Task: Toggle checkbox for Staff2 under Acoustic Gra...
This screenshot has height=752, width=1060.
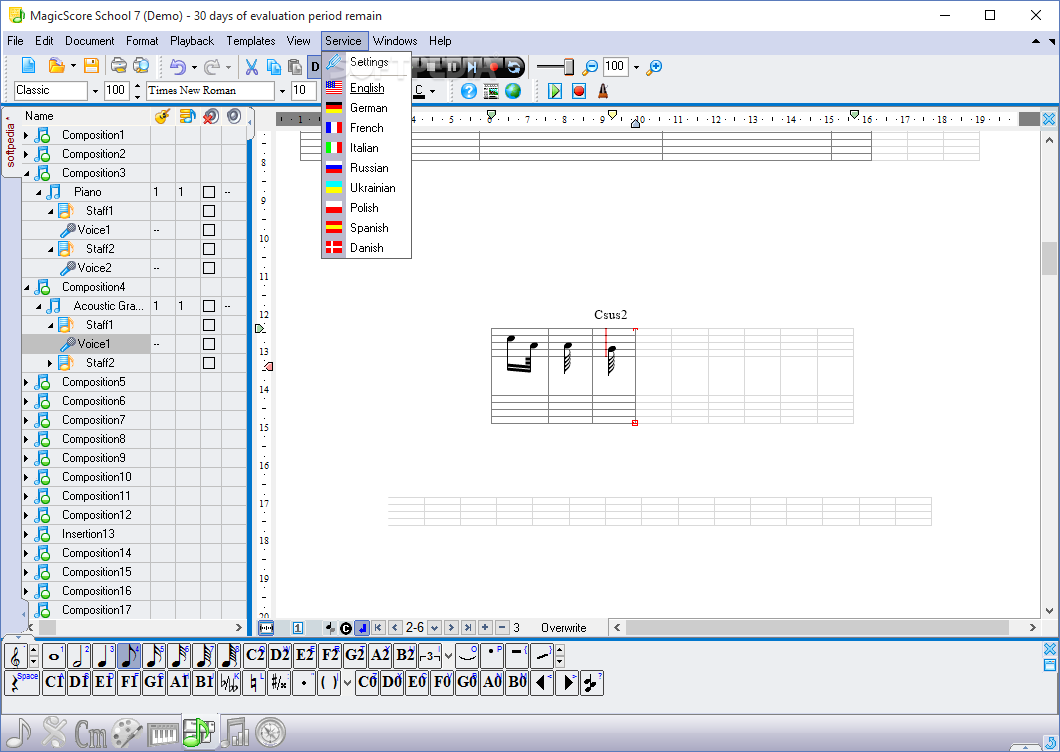Action: coord(209,362)
